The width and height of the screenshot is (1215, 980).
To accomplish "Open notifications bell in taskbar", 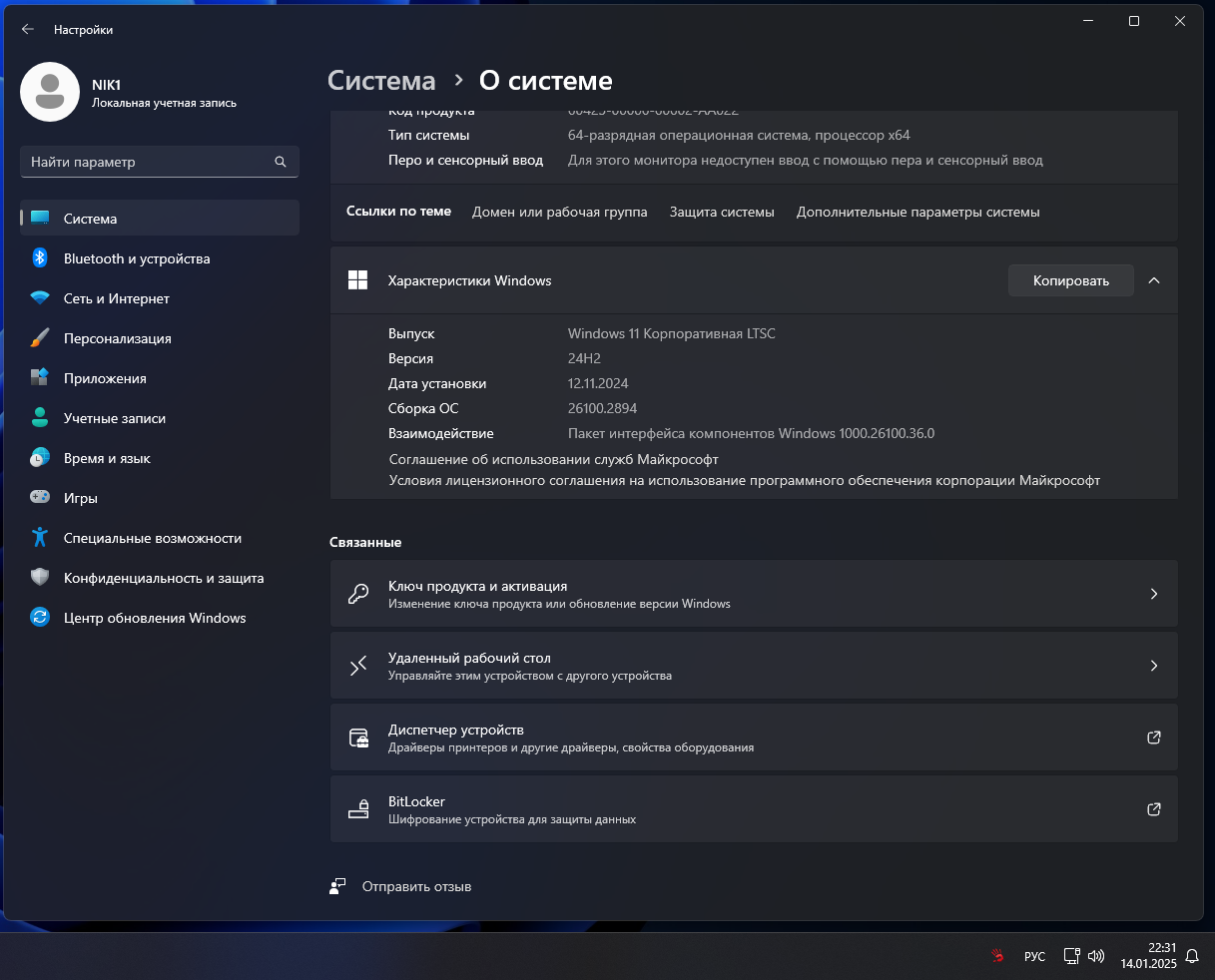I will pos(1192,956).
